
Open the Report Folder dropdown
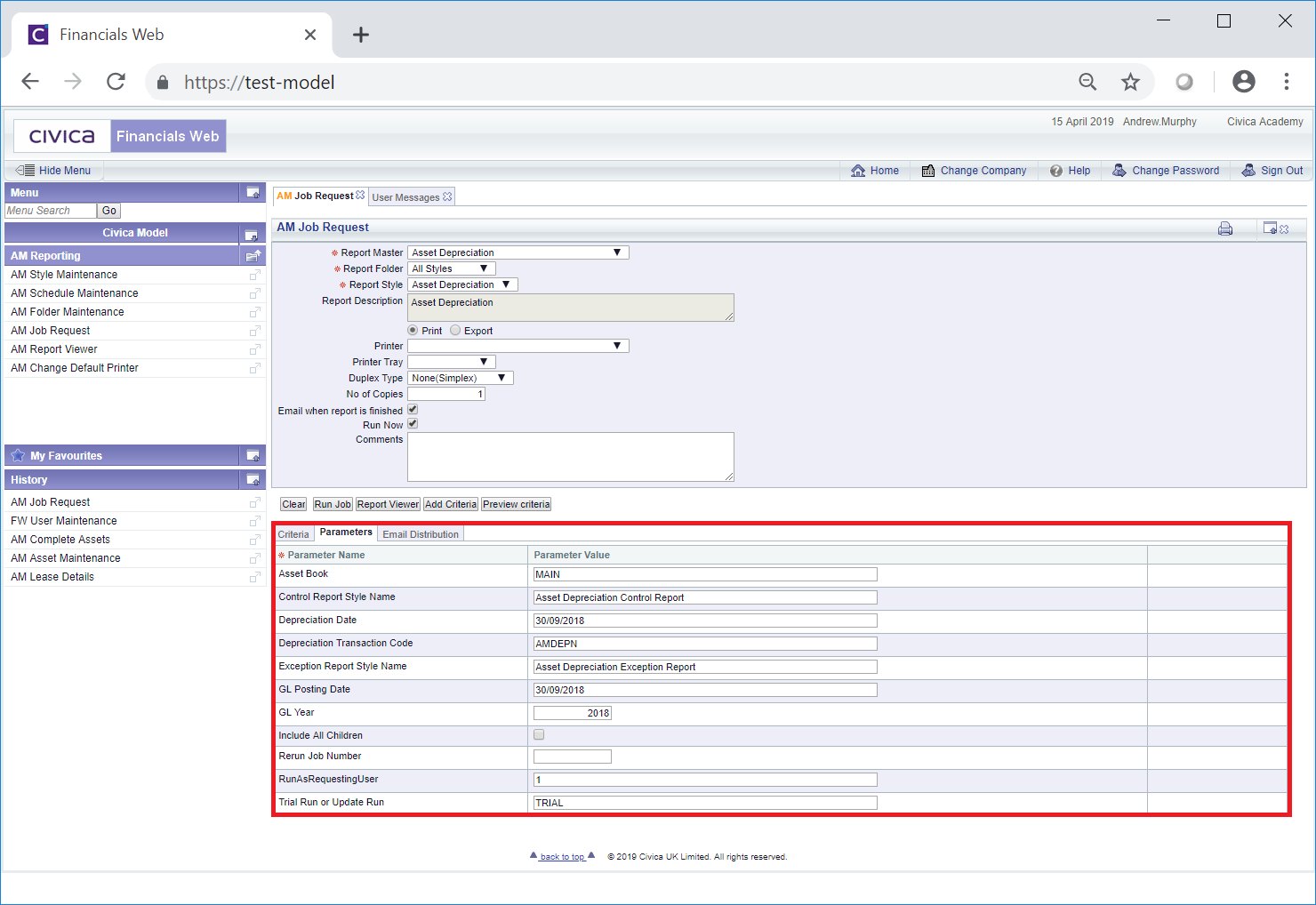[x=452, y=268]
